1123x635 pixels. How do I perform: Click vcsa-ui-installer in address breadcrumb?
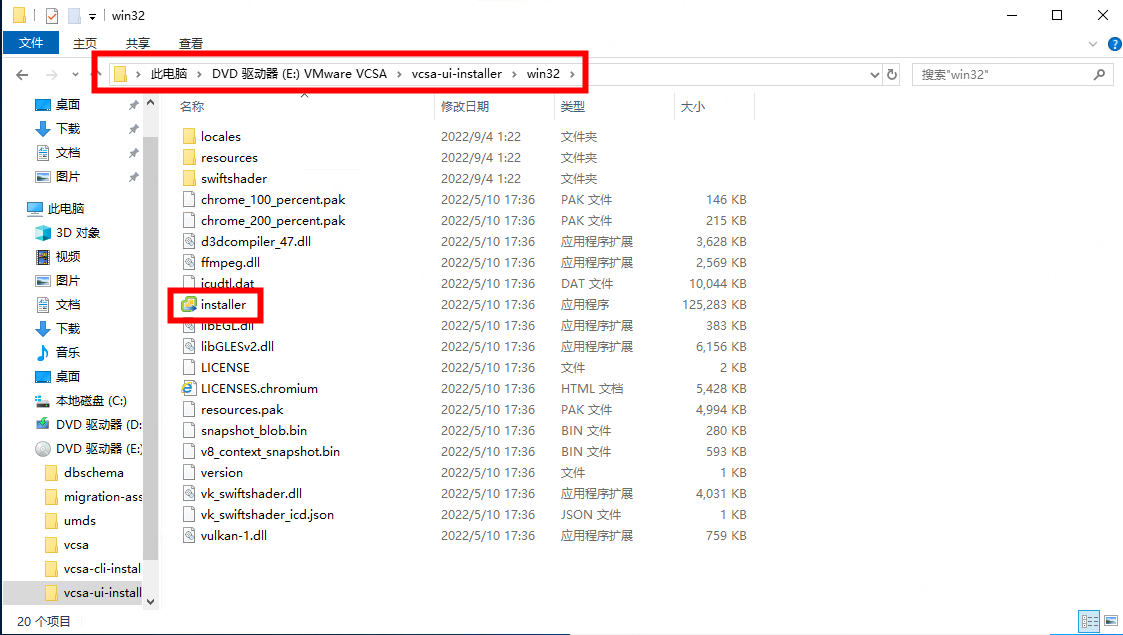tap(456, 74)
